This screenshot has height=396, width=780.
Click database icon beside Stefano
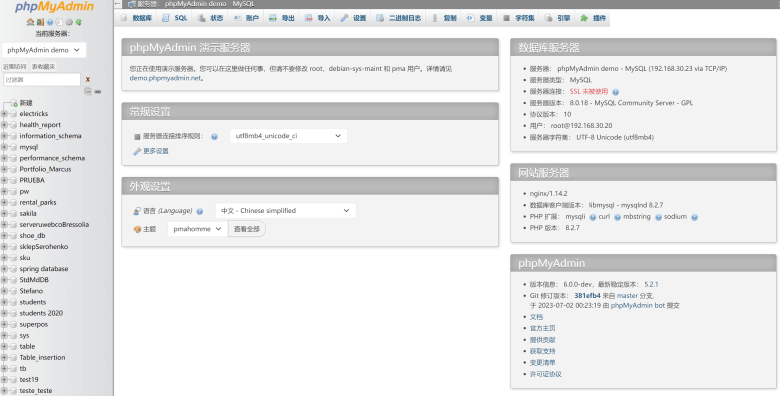[13, 291]
